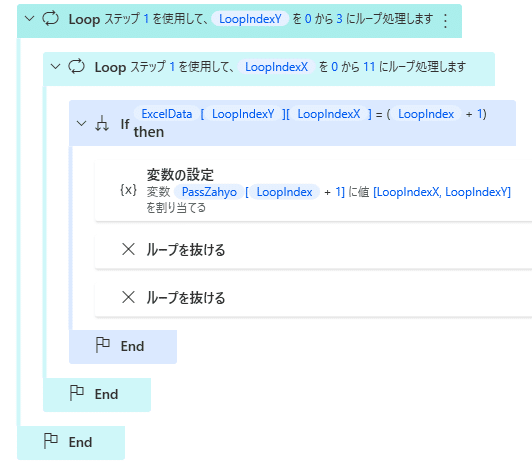Collapse the LoopIndexX loop block
The image size is (532, 462).
[55, 66]
